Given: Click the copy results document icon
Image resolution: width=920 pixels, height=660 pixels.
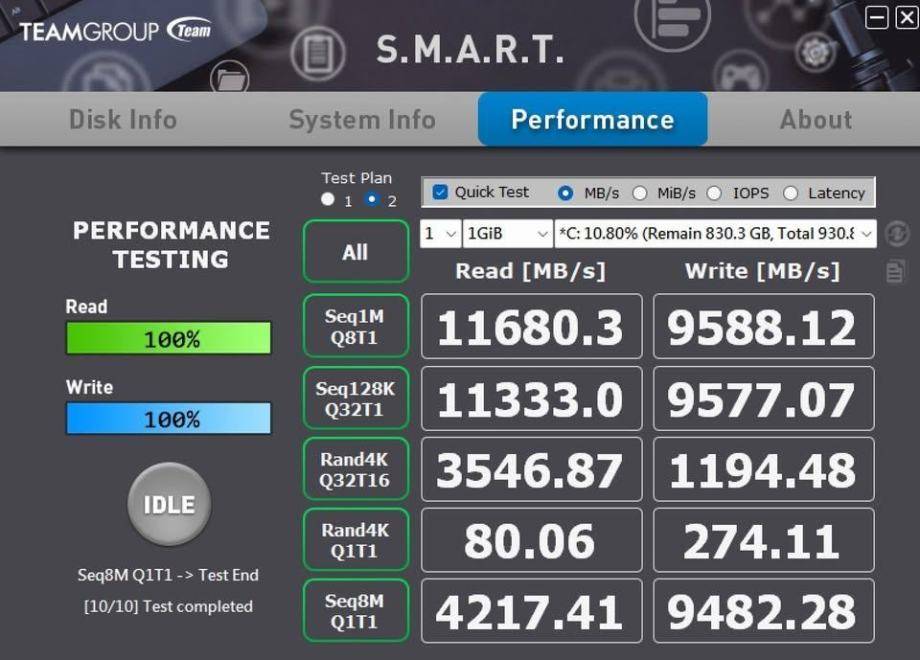Looking at the screenshot, I should [x=895, y=271].
